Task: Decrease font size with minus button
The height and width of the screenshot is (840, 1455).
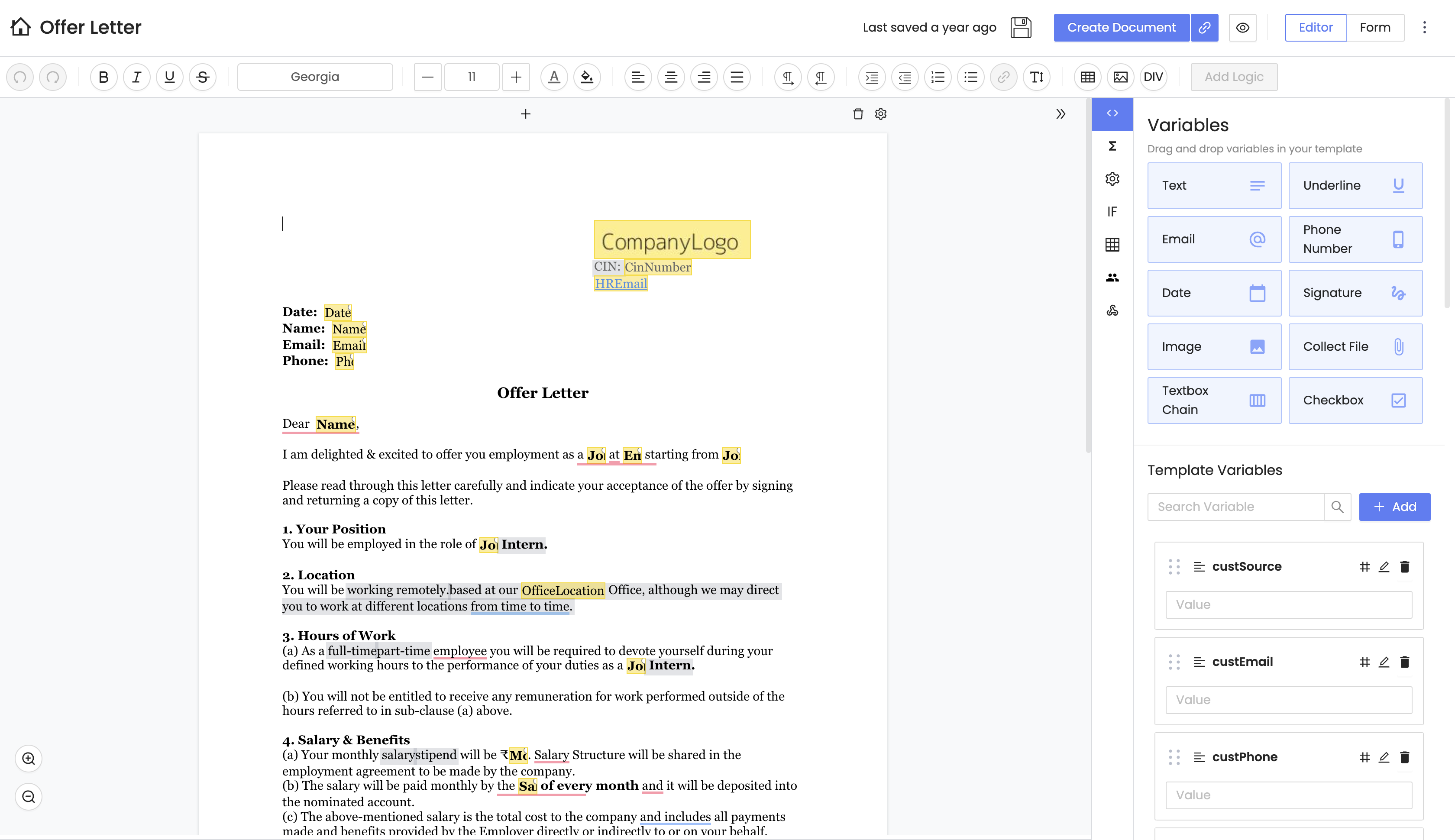Action: (427, 77)
